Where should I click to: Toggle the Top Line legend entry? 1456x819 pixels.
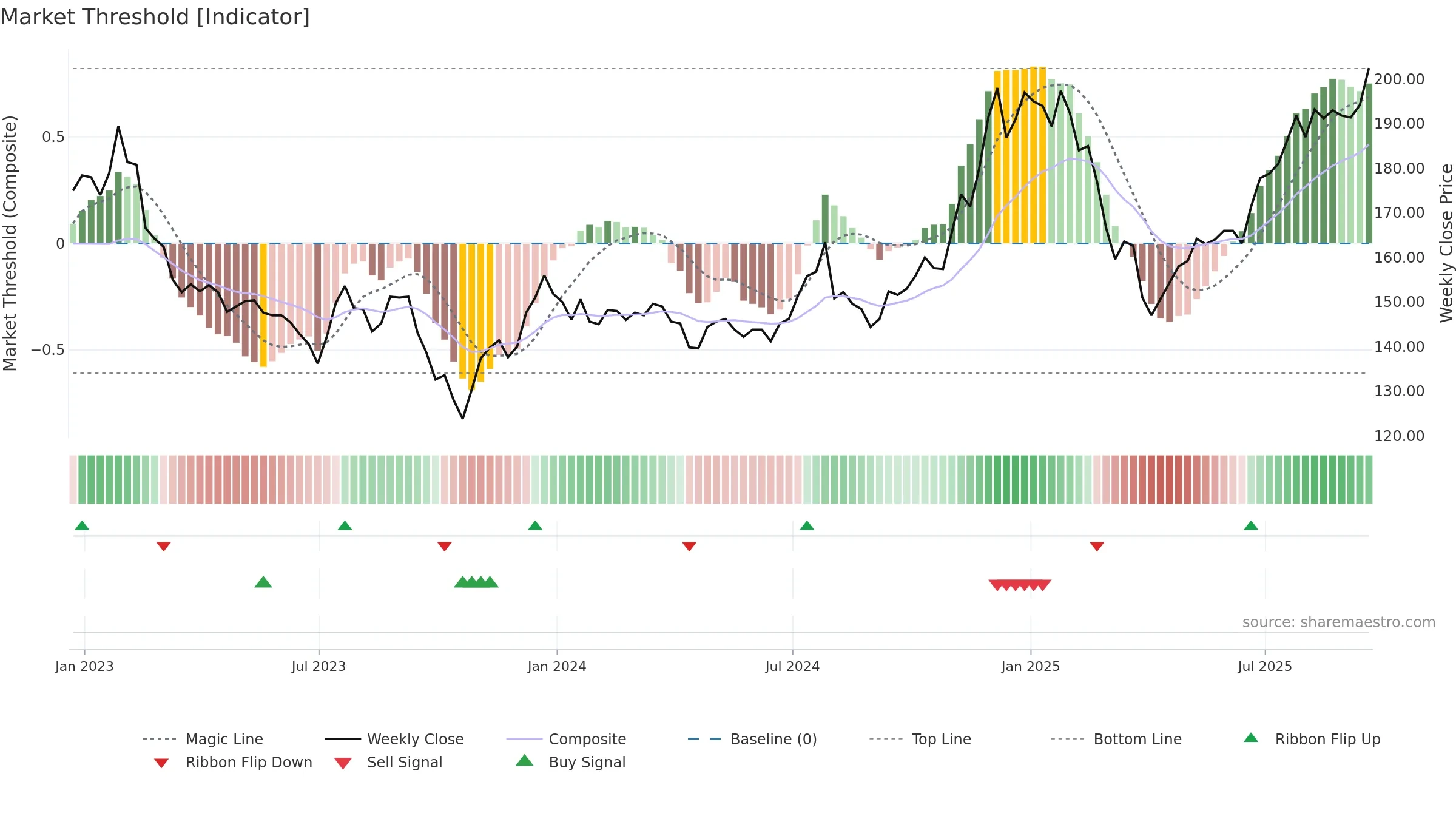pyautogui.click(x=920, y=739)
